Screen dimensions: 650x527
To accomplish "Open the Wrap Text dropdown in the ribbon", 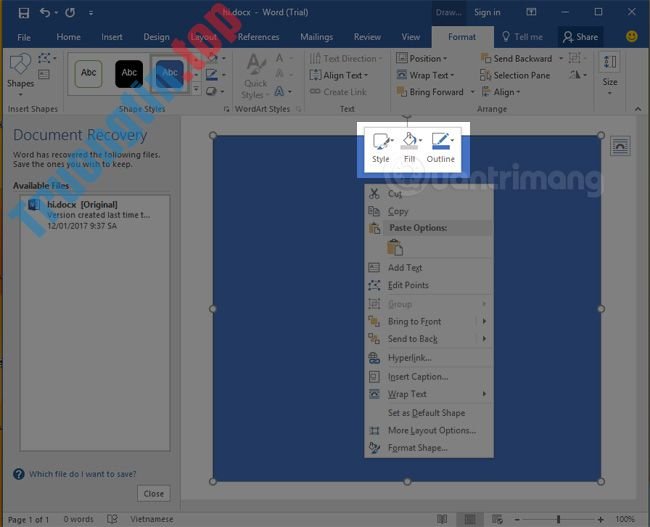I will 425,75.
